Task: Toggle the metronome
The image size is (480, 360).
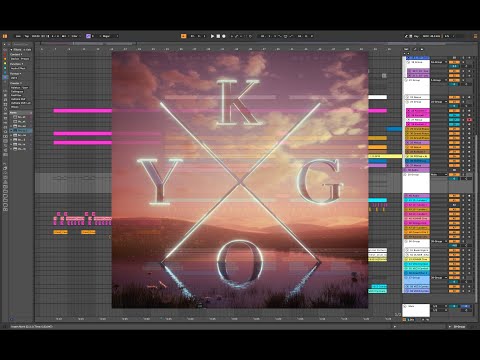Action: click(64, 36)
